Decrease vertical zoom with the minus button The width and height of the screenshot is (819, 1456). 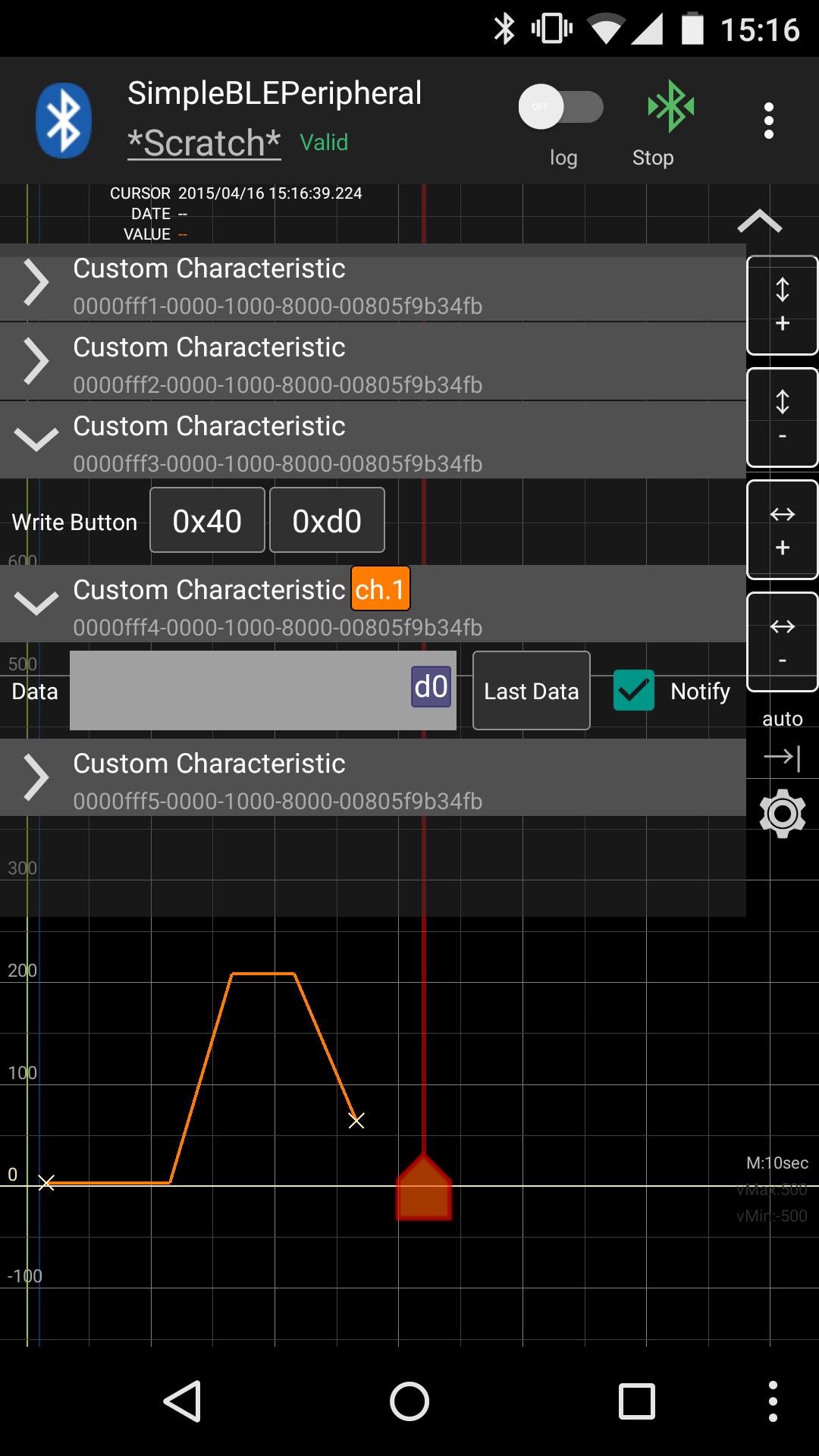click(782, 418)
